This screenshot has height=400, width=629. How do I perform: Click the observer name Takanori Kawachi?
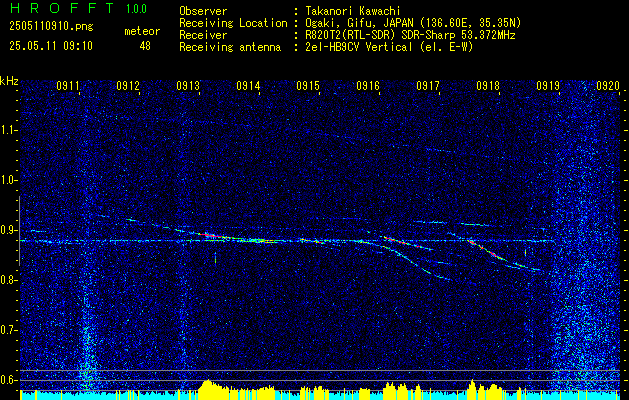pos(353,11)
